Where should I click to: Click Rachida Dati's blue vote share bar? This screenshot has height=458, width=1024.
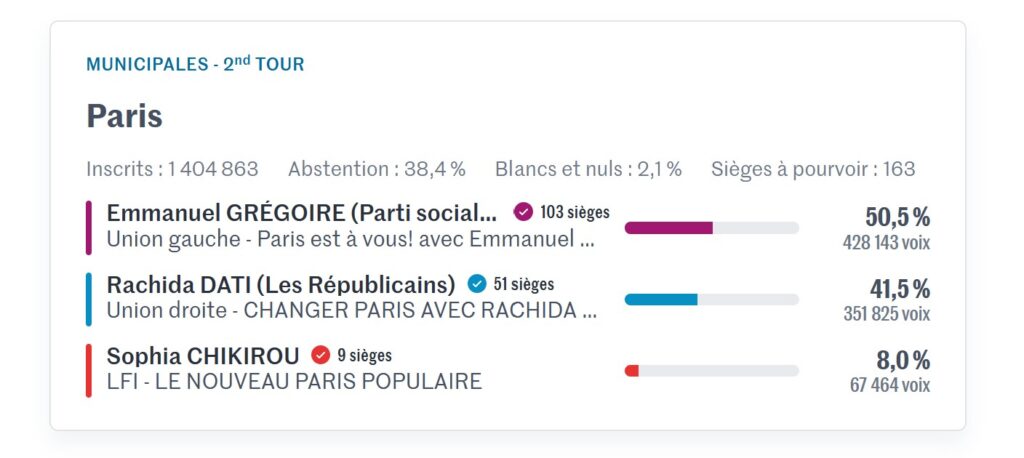[661, 299]
